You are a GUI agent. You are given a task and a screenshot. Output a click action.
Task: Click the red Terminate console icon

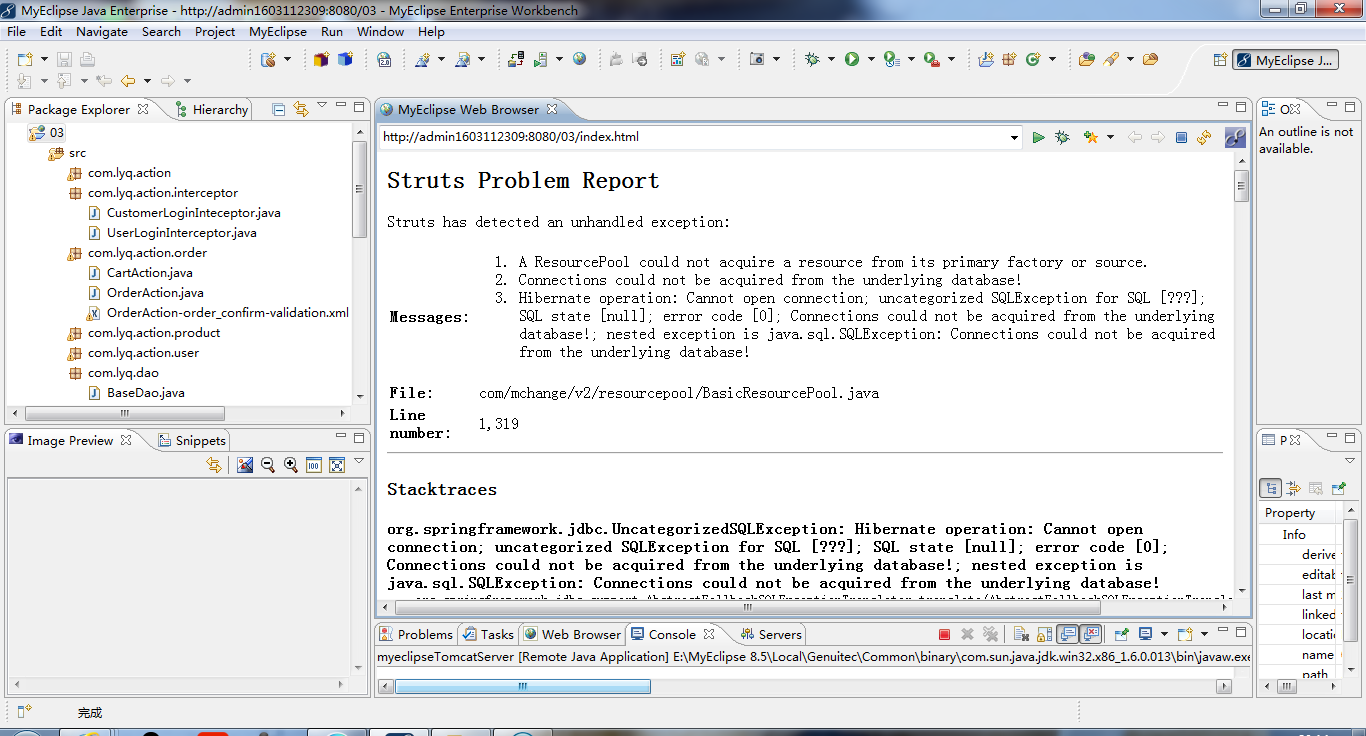tap(944, 634)
